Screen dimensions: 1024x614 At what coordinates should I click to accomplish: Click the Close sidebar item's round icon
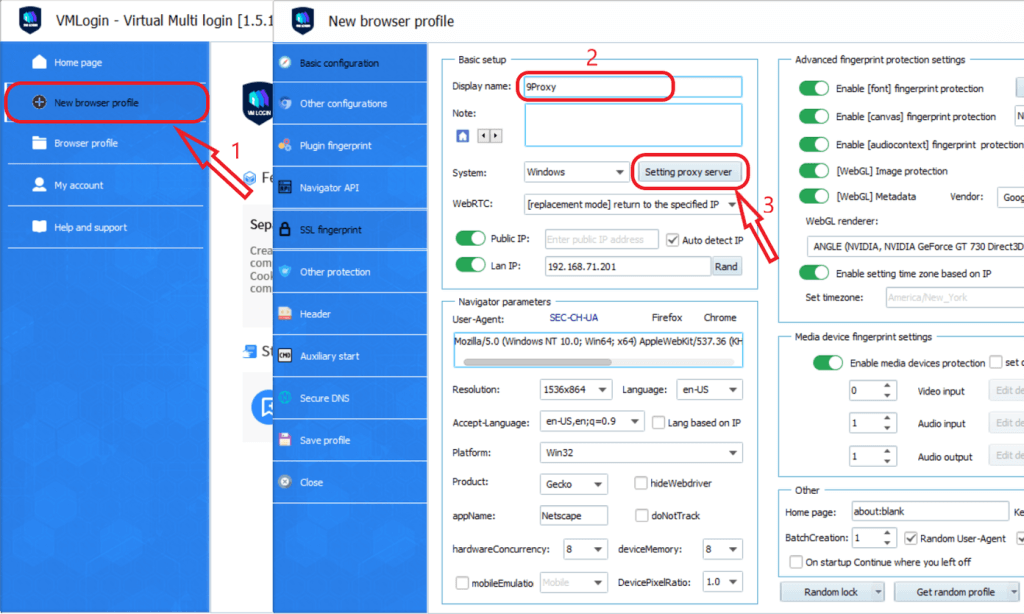point(285,481)
